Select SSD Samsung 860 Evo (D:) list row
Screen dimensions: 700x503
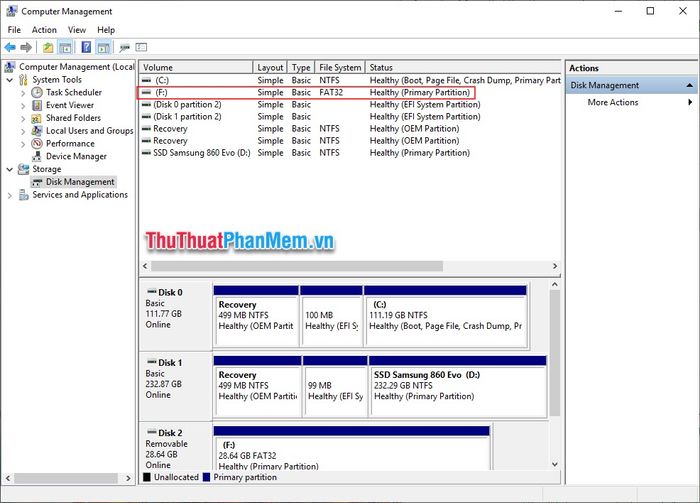pyautogui.click(x=350, y=153)
